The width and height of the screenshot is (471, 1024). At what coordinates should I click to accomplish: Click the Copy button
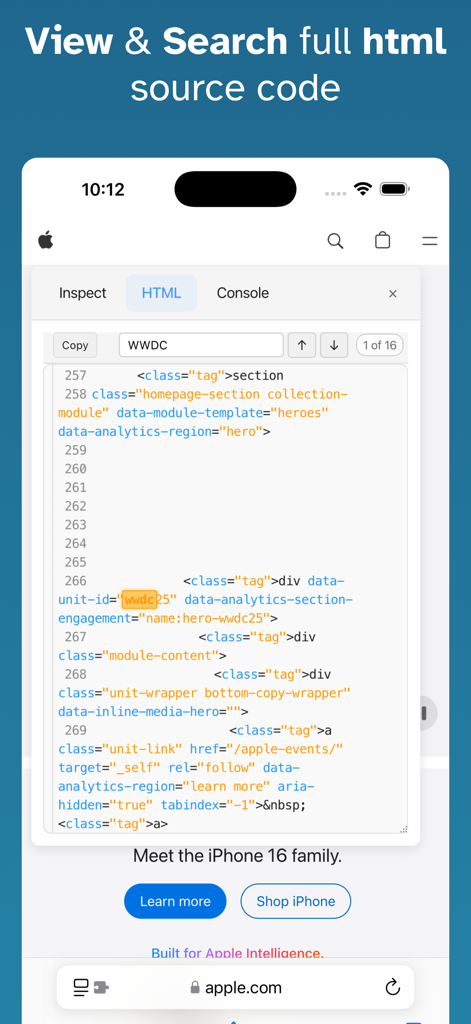[x=75, y=345]
